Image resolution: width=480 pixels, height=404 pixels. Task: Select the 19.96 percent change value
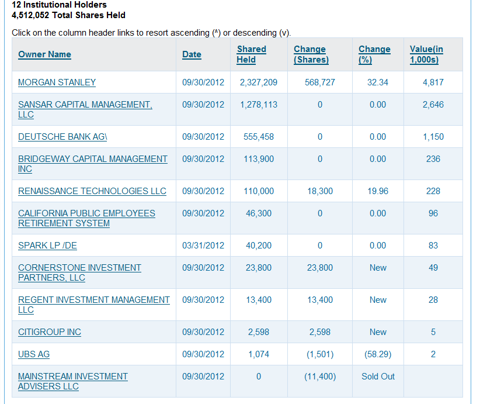click(378, 191)
